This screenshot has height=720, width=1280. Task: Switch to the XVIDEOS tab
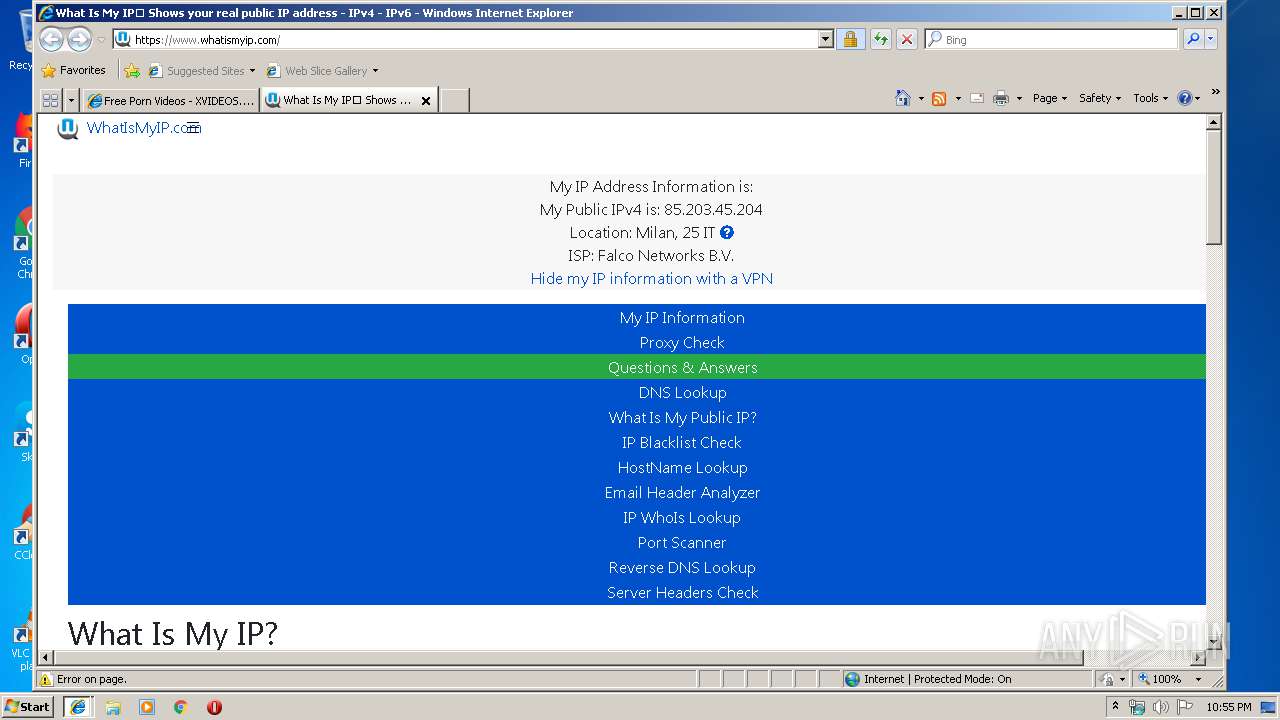coord(171,100)
